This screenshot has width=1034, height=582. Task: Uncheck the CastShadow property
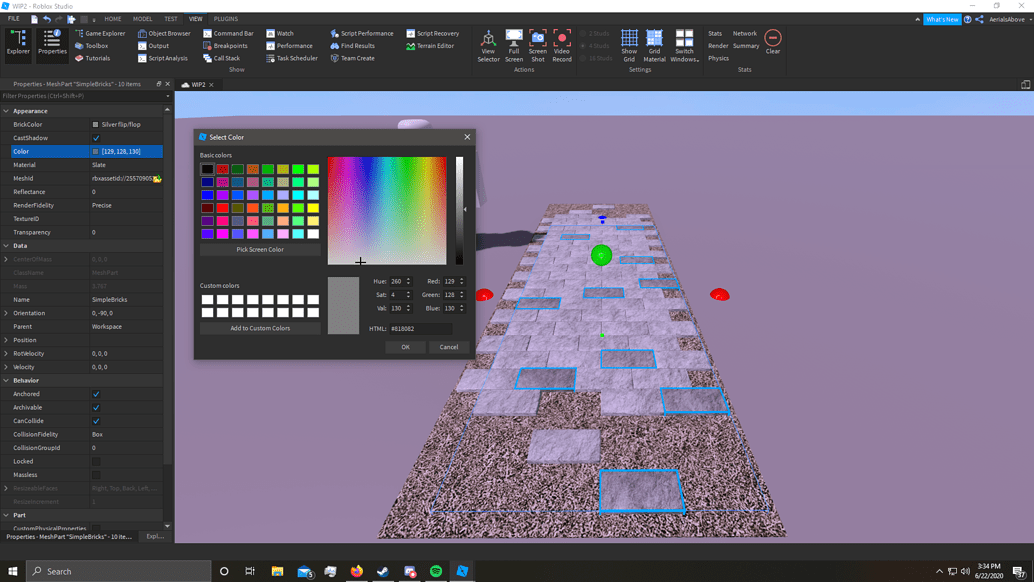tap(95, 137)
